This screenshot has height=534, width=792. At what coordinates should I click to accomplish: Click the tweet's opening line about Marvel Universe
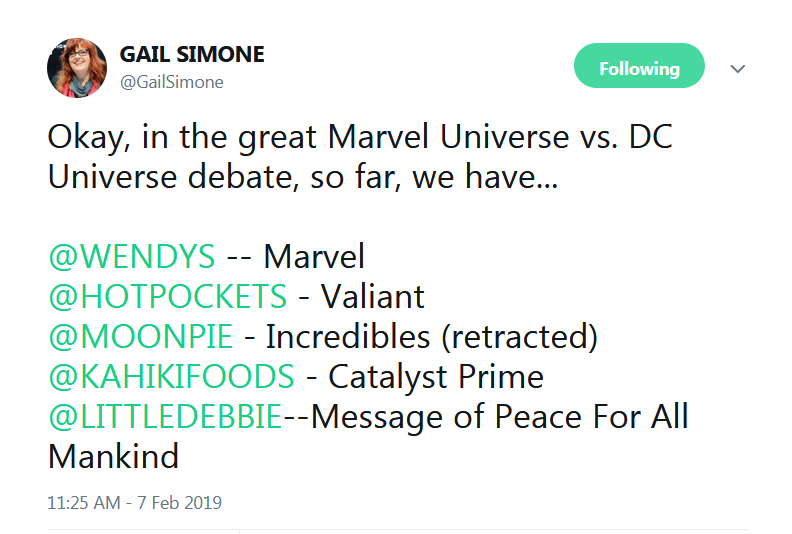tap(360, 137)
